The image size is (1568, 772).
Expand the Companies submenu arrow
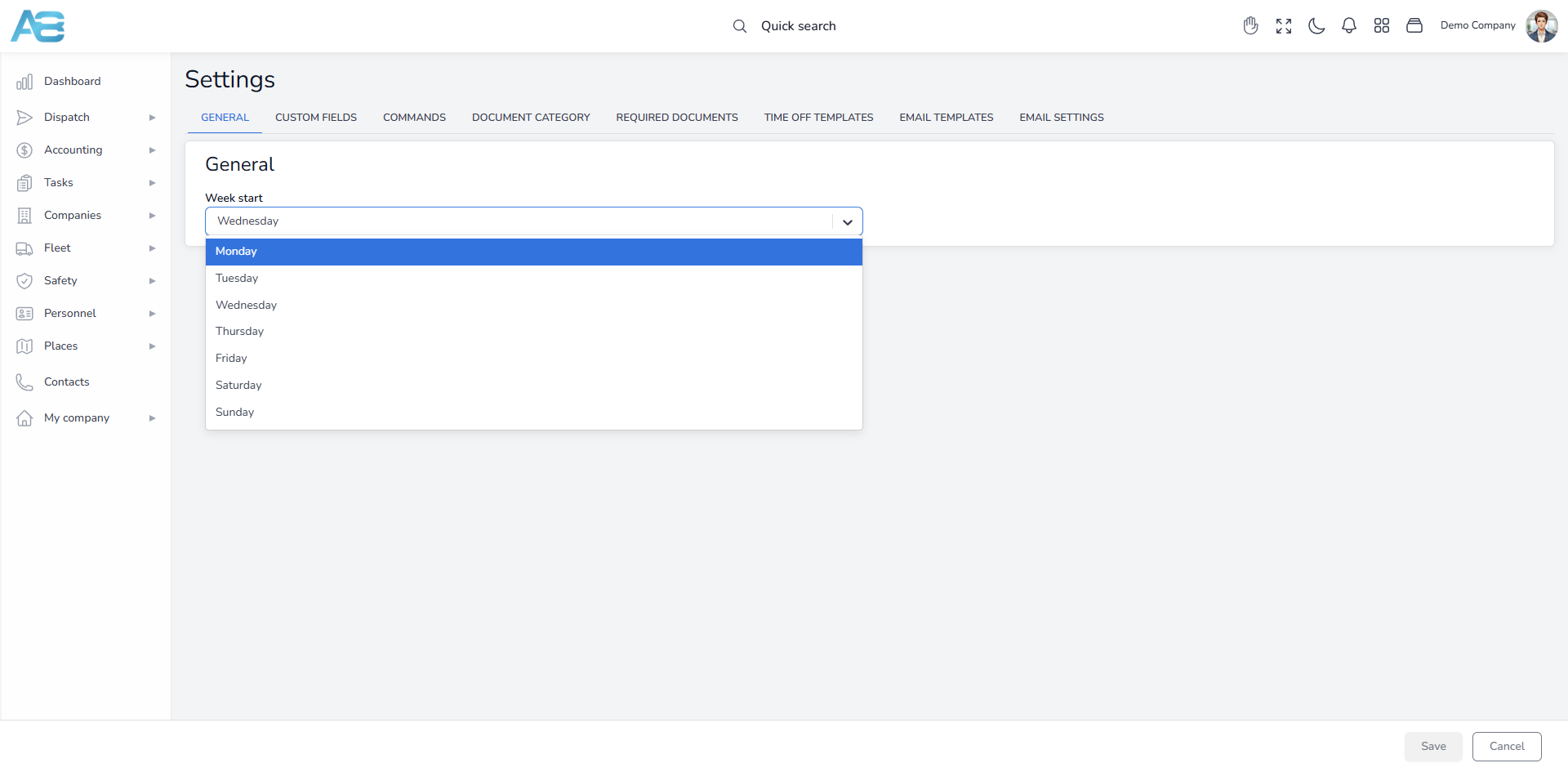point(152,216)
